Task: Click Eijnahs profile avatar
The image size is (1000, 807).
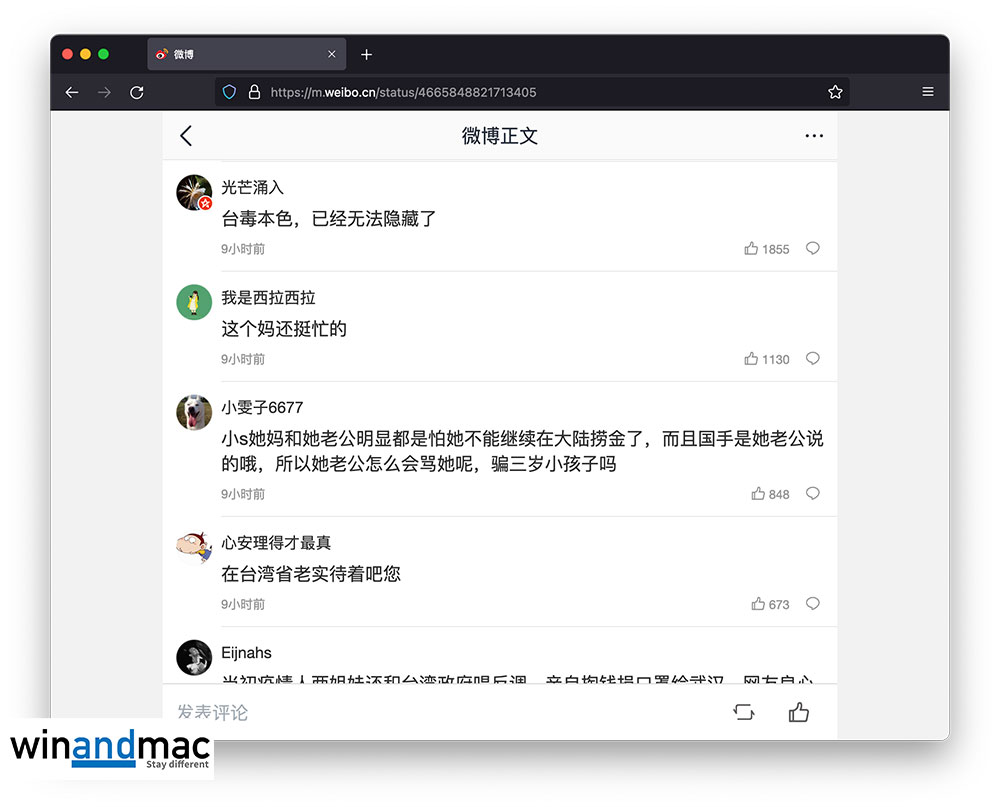Action: [194, 657]
